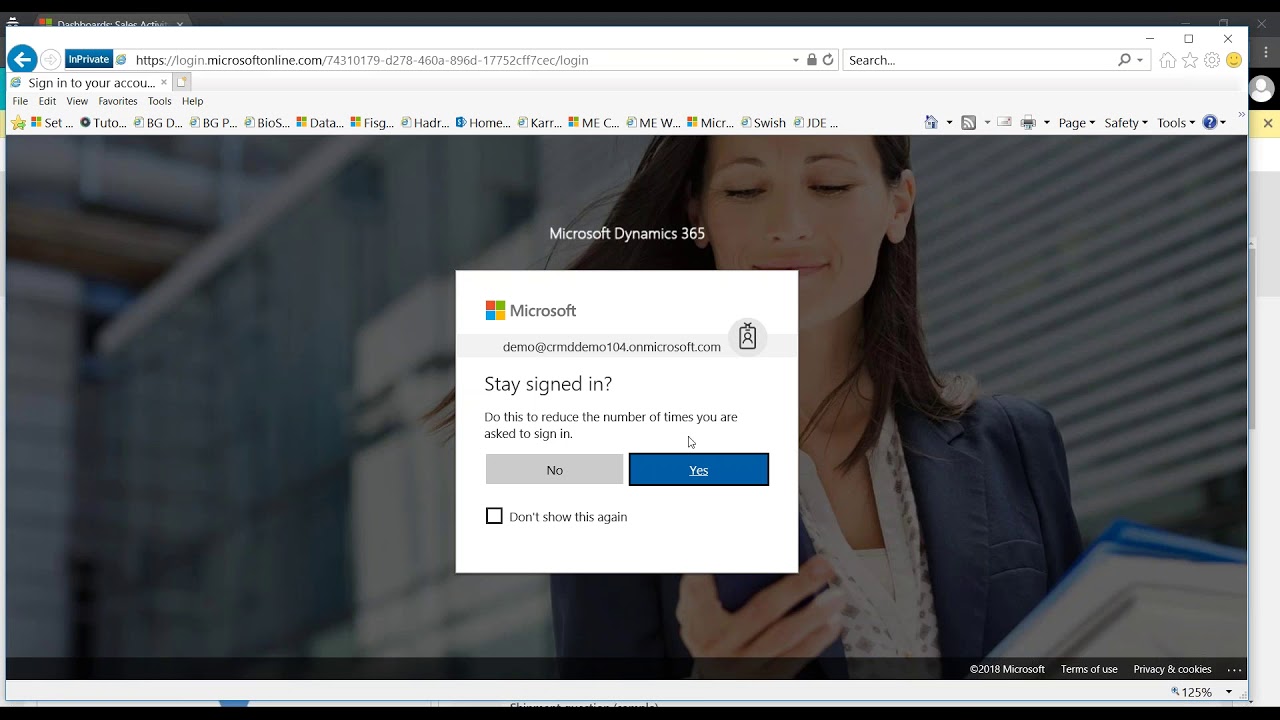This screenshot has height=720, width=1280.
Task: Click the InPrivate badge
Action: pyautogui.click(x=89, y=60)
